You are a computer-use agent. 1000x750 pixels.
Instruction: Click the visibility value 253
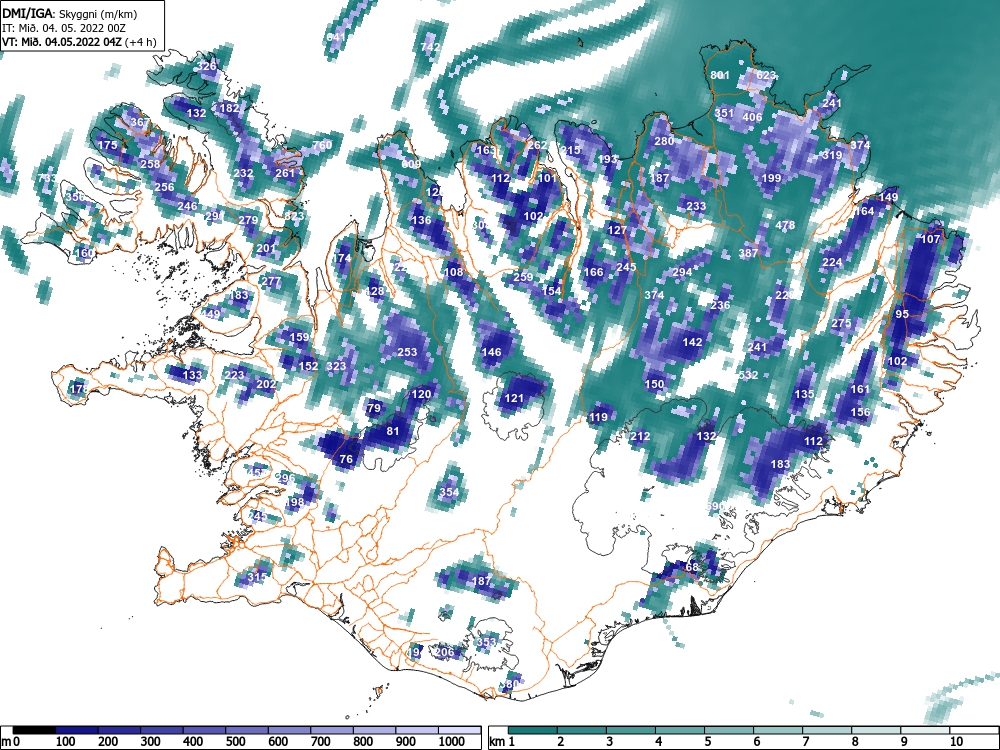(407, 352)
